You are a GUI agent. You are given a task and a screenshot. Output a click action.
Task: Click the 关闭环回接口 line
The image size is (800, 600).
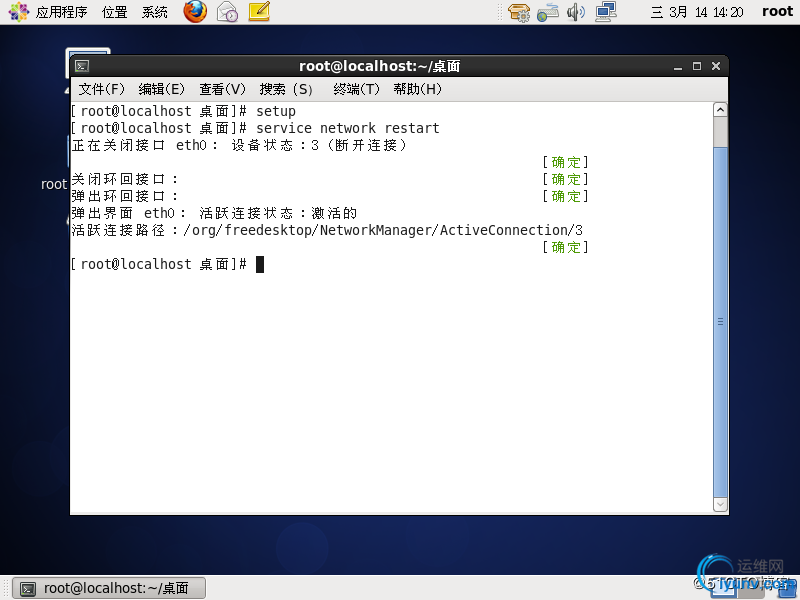(x=124, y=179)
